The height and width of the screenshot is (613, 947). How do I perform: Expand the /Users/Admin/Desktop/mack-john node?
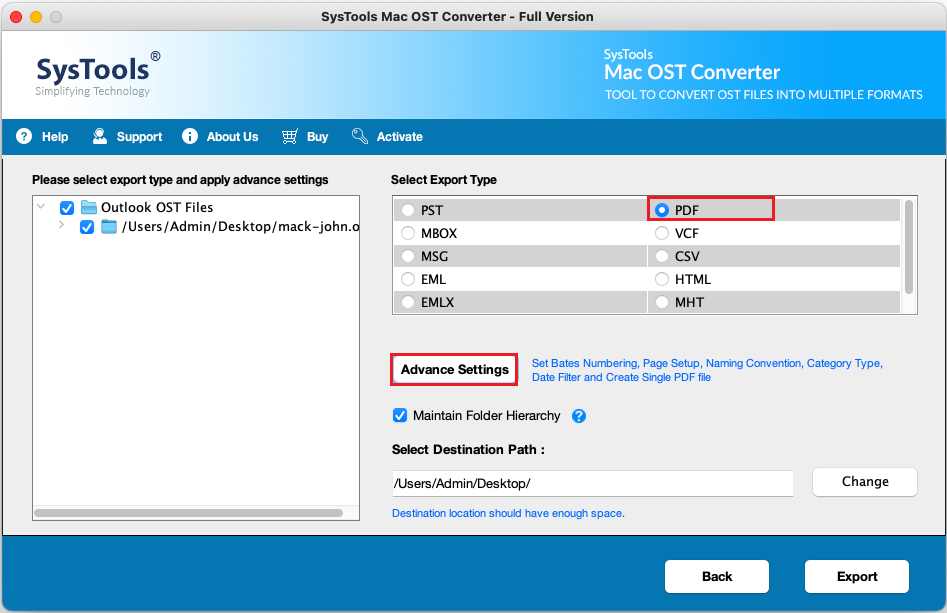61,225
